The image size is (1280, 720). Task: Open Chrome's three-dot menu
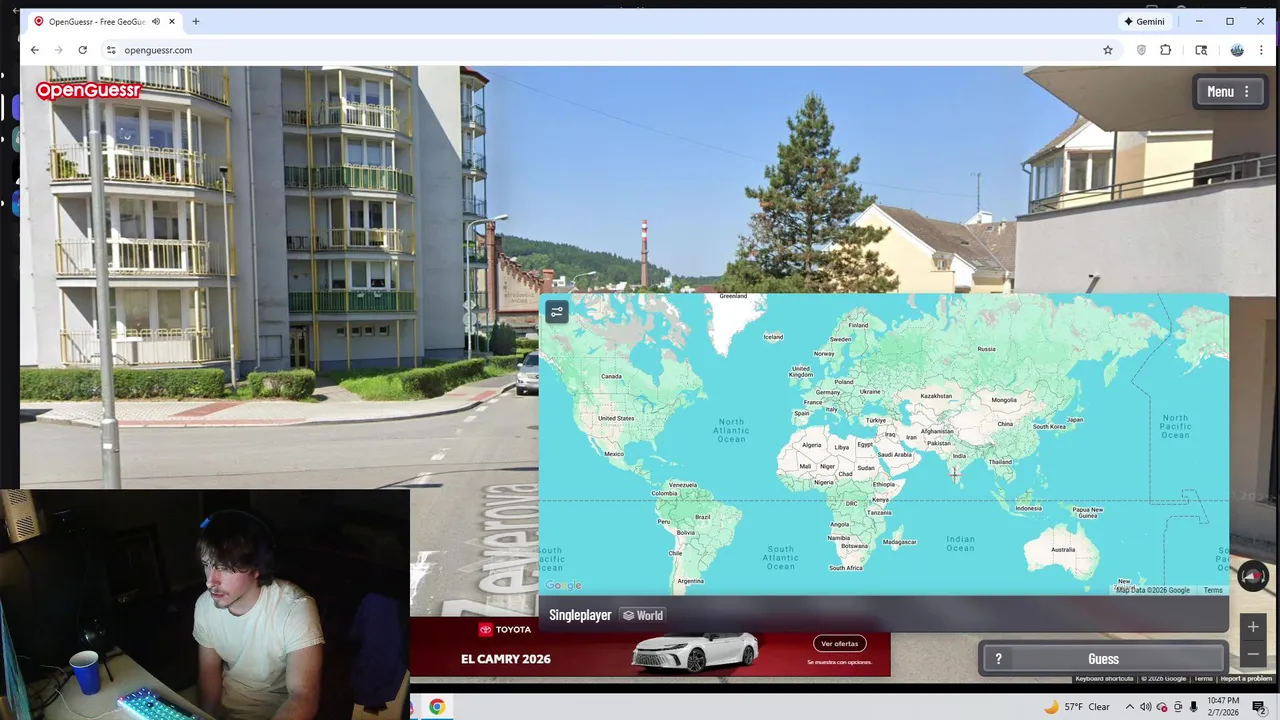pos(1262,50)
